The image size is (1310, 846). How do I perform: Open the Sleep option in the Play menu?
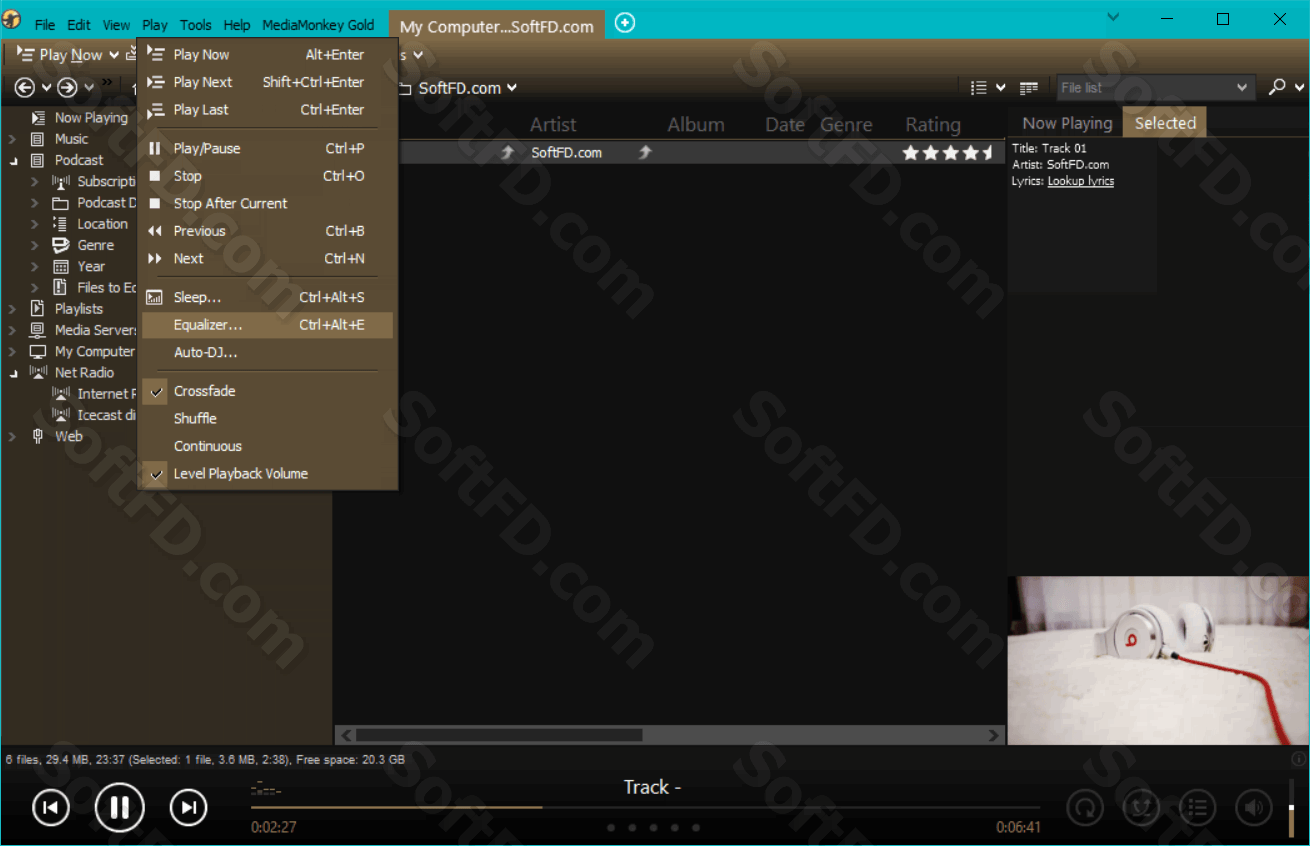click(267, 297)
